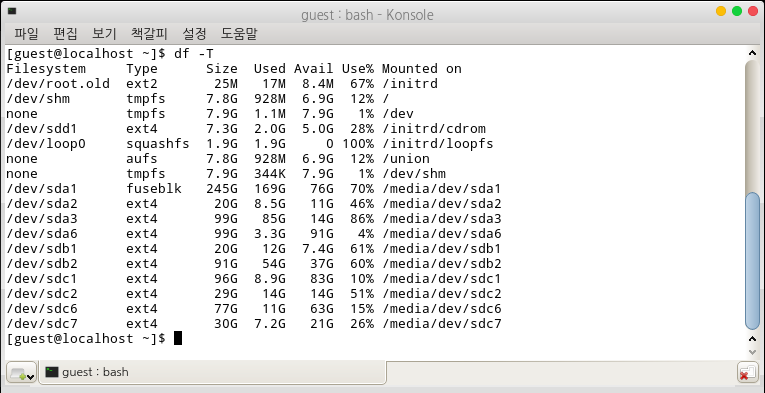Open the 편집 menu
Screen dimensions: 765x393
pyautogui.click(x=65, y=34)
